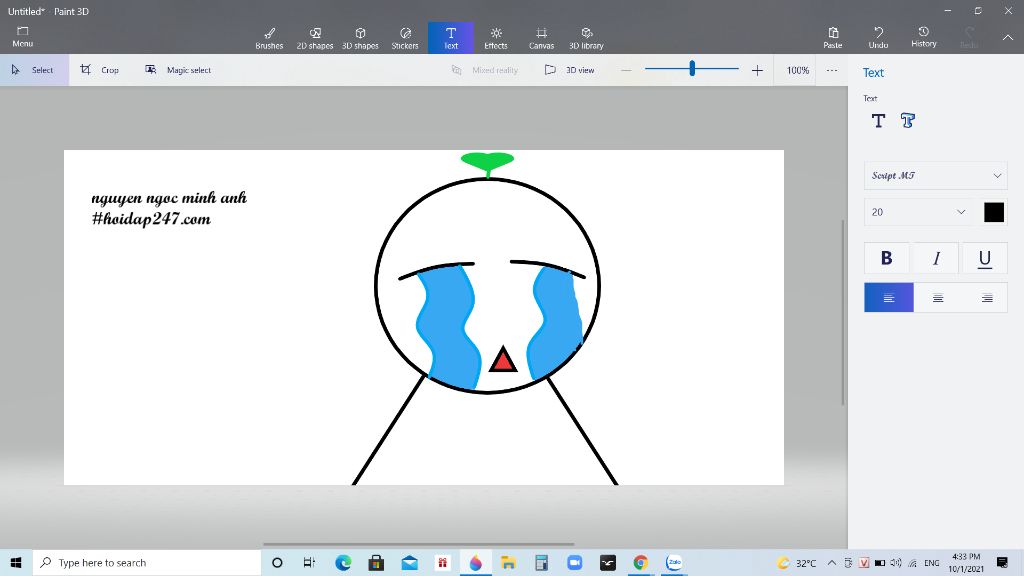1024x576 pixels.
Task: Open Zalo from taskbar
Action: (x=674, y=562)
